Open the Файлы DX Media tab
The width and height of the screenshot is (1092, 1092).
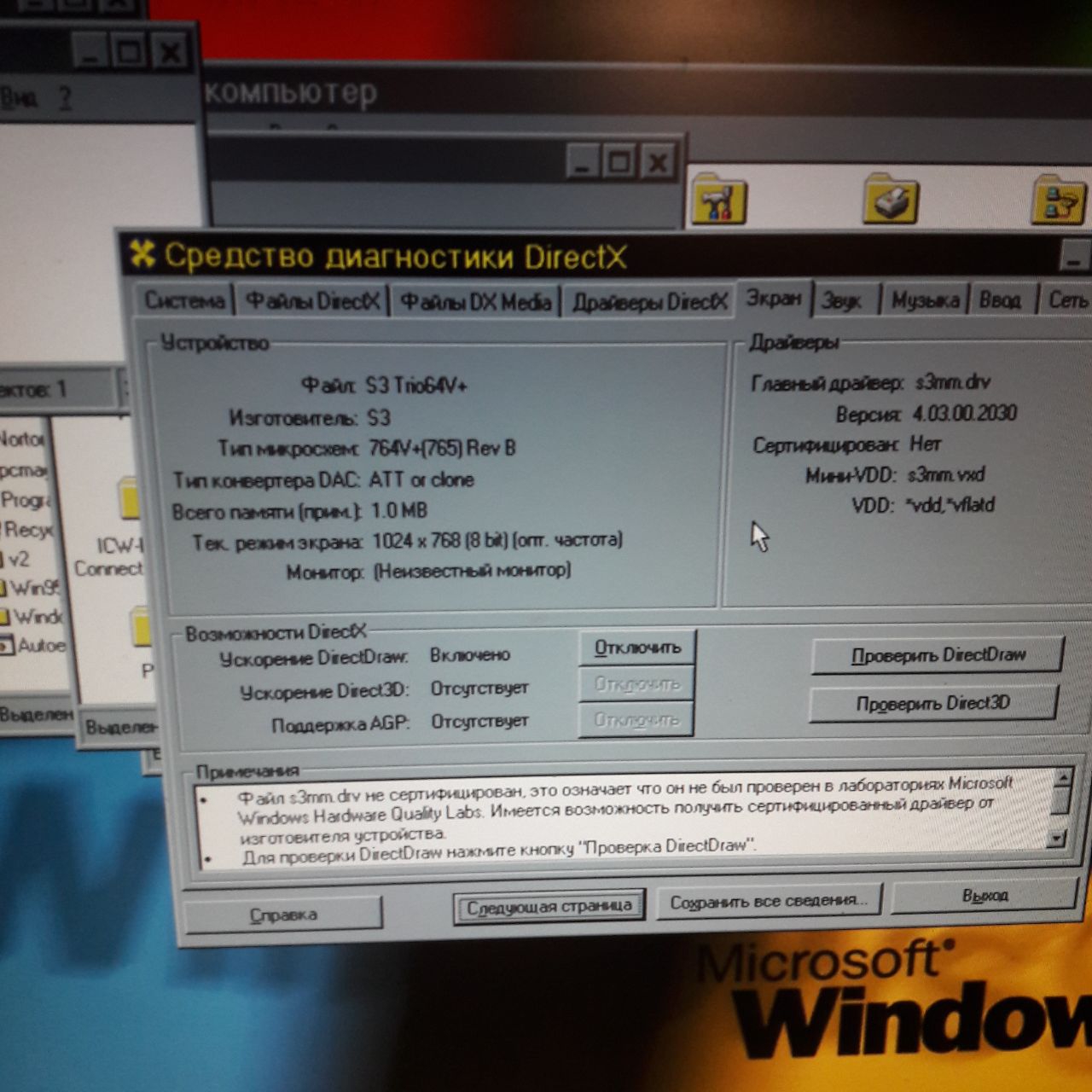tap(476, 302)
